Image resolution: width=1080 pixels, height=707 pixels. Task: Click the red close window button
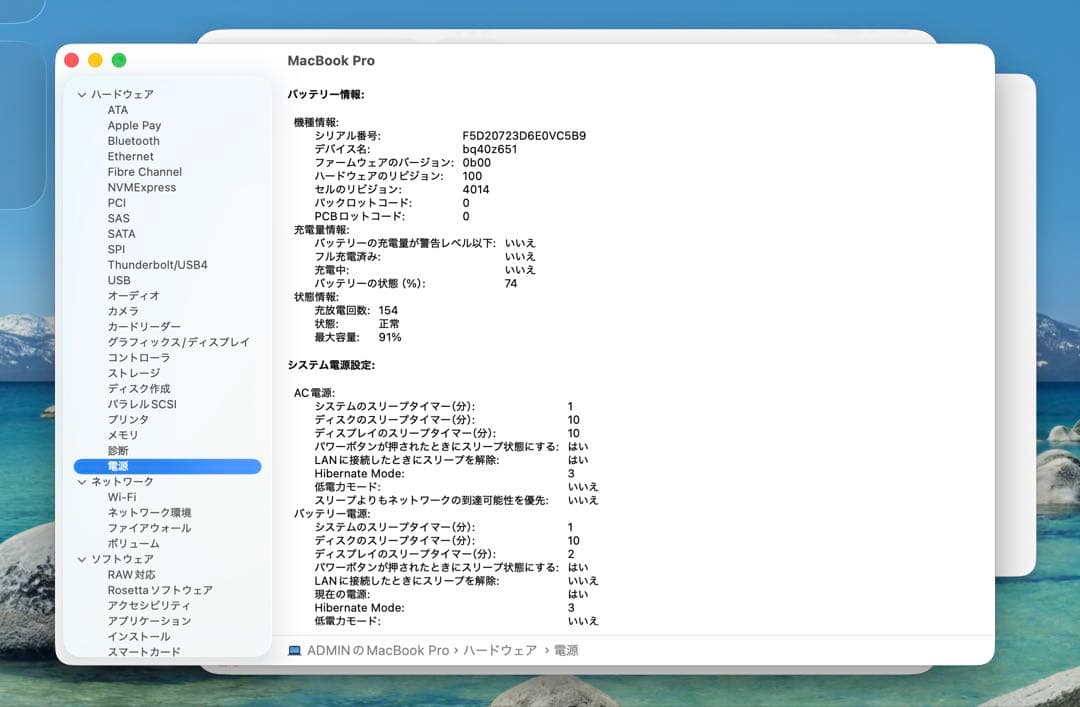pyautogui.click(x=72, y=60)
